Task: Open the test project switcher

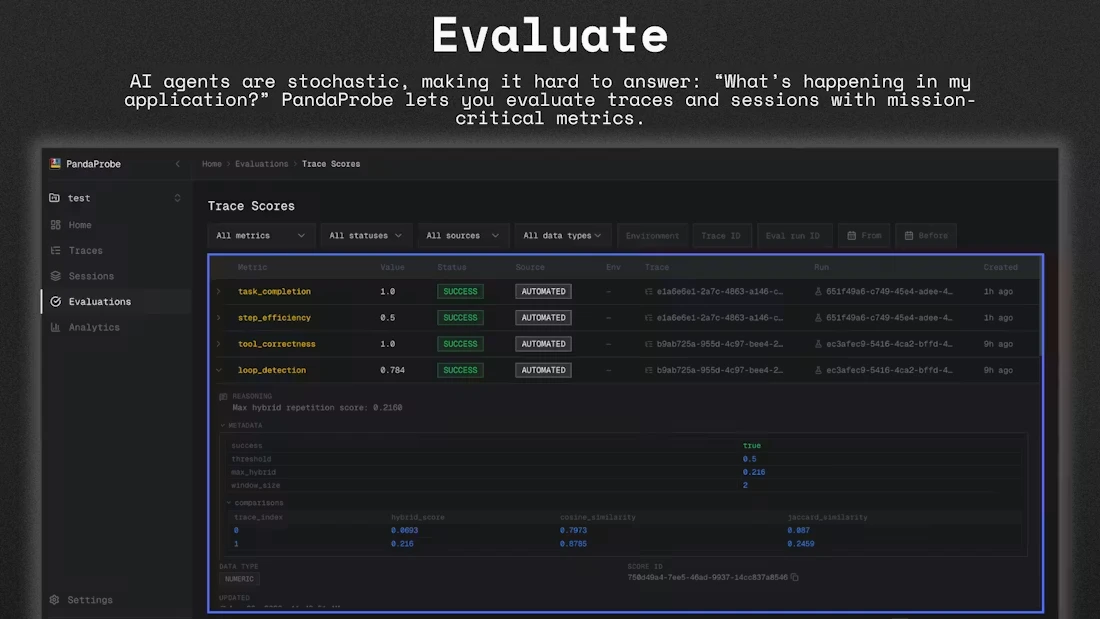Action: click(115, 198)
